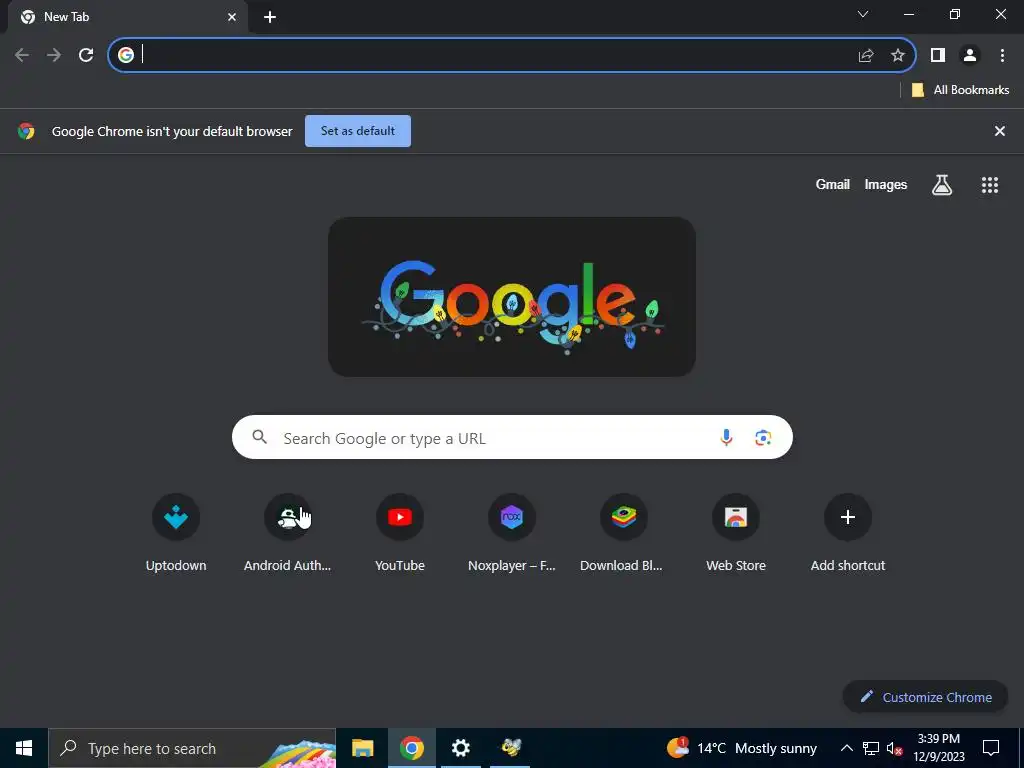
Task: Bookmark this tab with the star icon
Action: click(898, 56)
